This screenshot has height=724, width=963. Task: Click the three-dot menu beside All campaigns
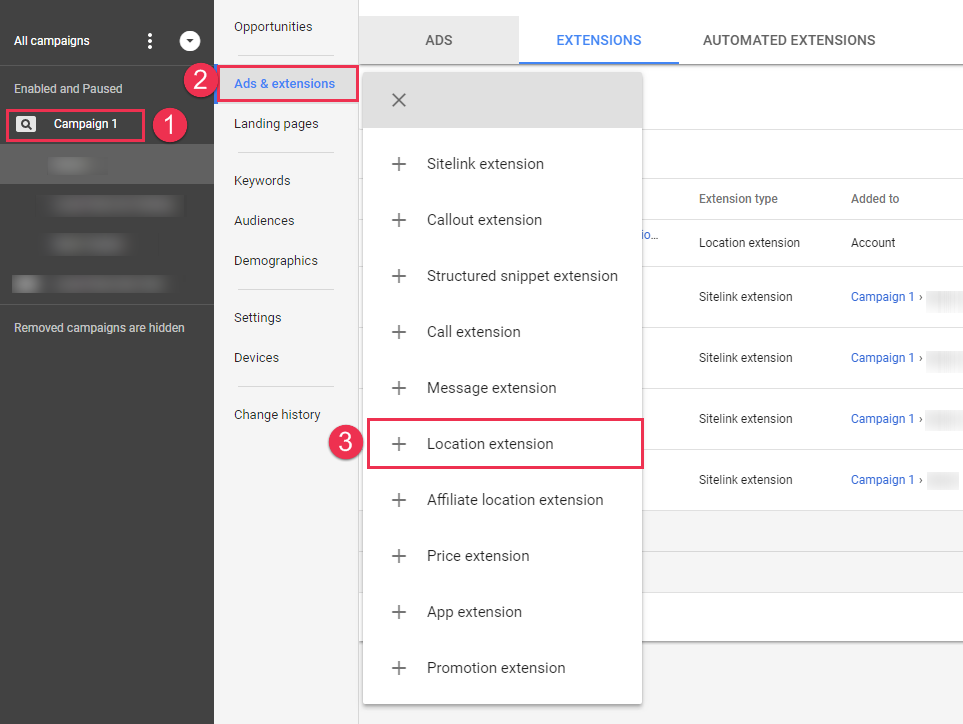(150, 41)
